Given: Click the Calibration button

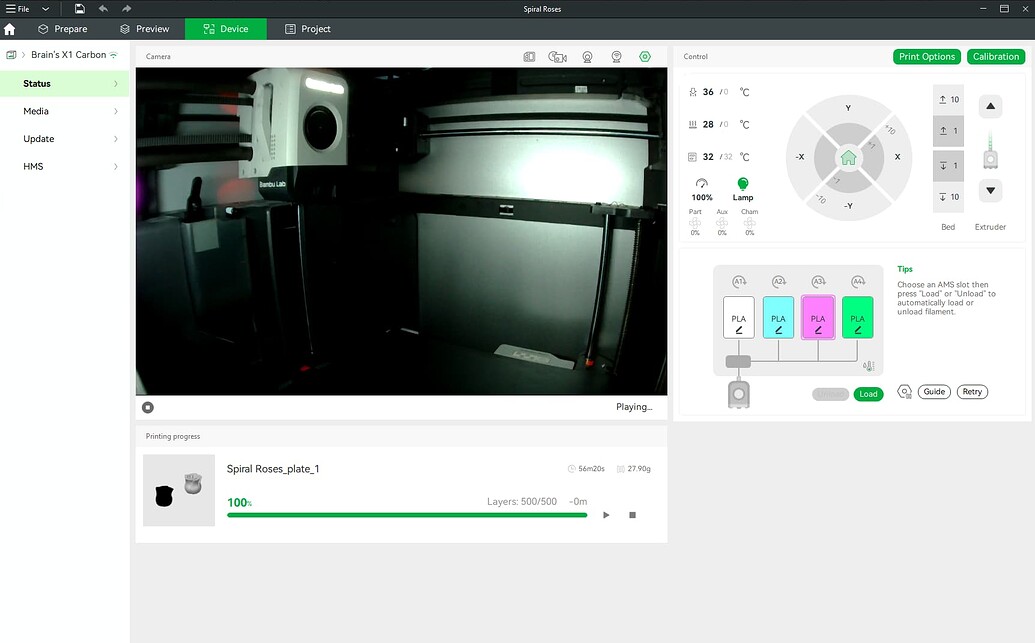Looking at the screenshot, I should [x=995, y=57].
